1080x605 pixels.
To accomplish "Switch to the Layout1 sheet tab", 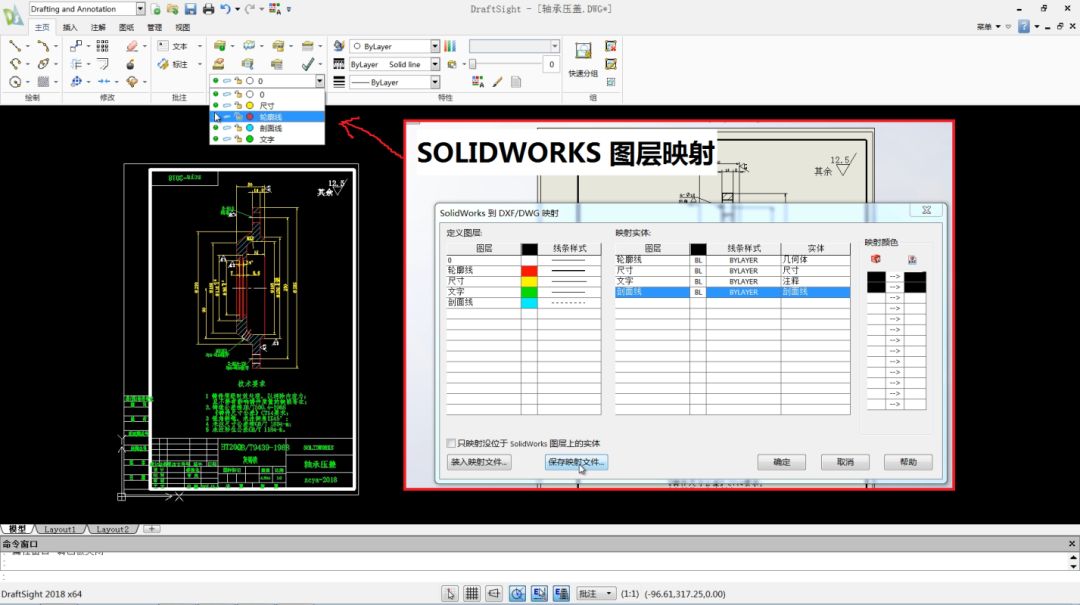I will point(60,529).
